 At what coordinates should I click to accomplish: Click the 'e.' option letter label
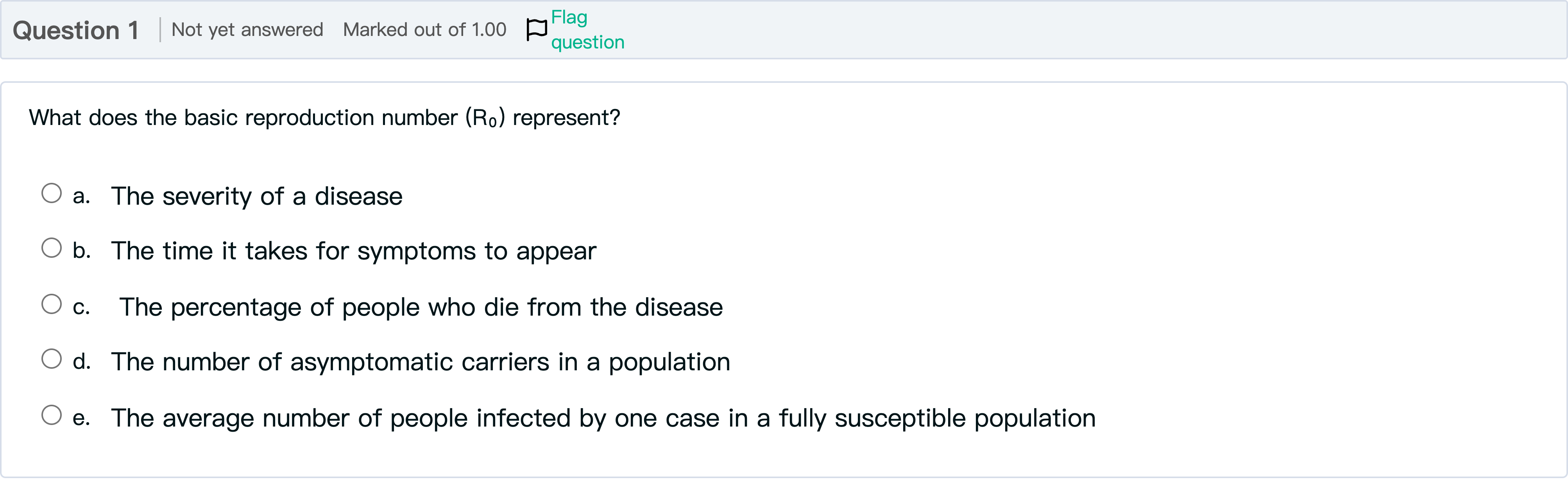point(81,418)
